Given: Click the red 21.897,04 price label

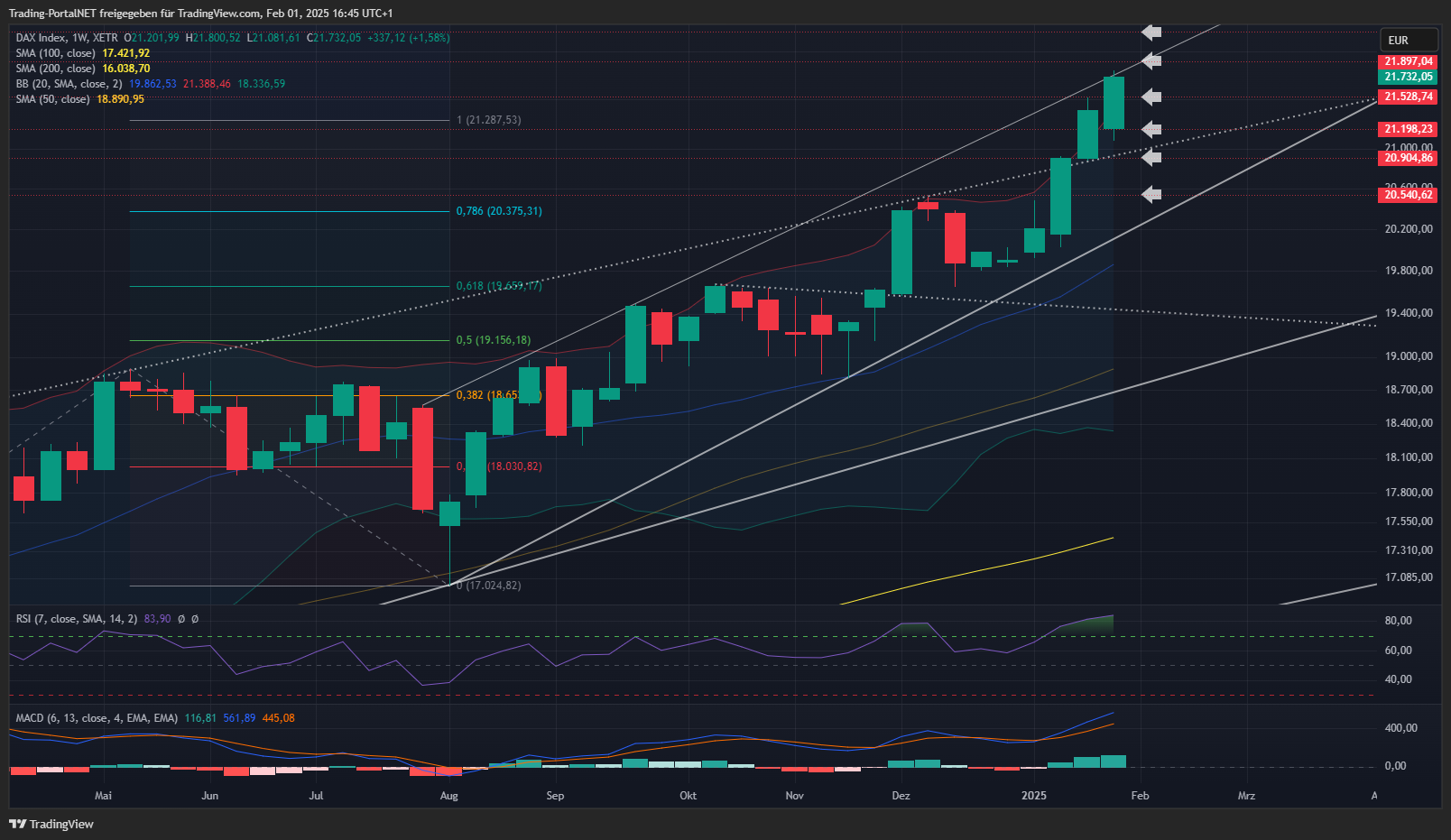Looking at the screenshot, I should [1408, 61].
